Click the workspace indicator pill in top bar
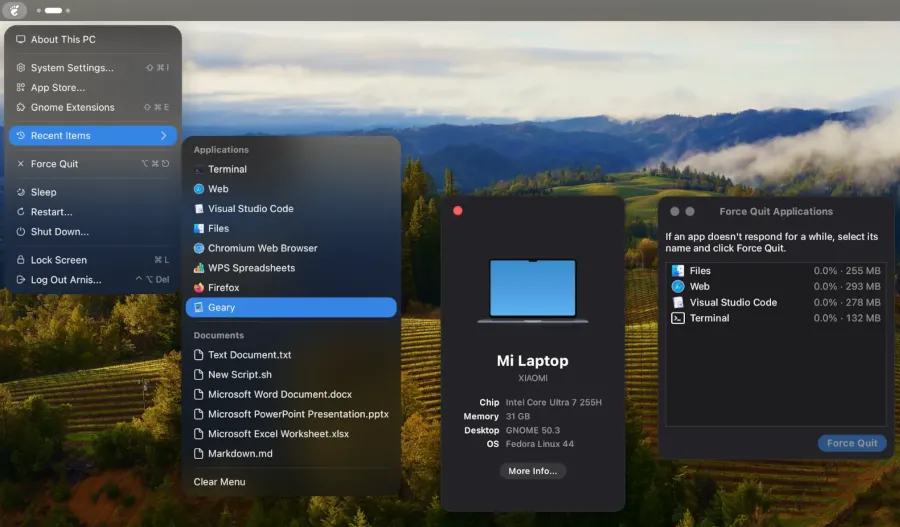Viewport: 900px width, 527px height. (53, 10)
